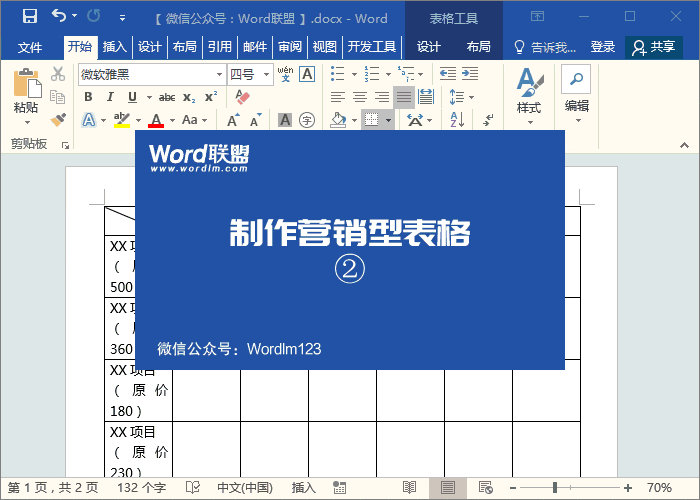Screen dimensions: 700x500
Task: Click the Shrink Font icon
Action: click(x=255, y=120)
